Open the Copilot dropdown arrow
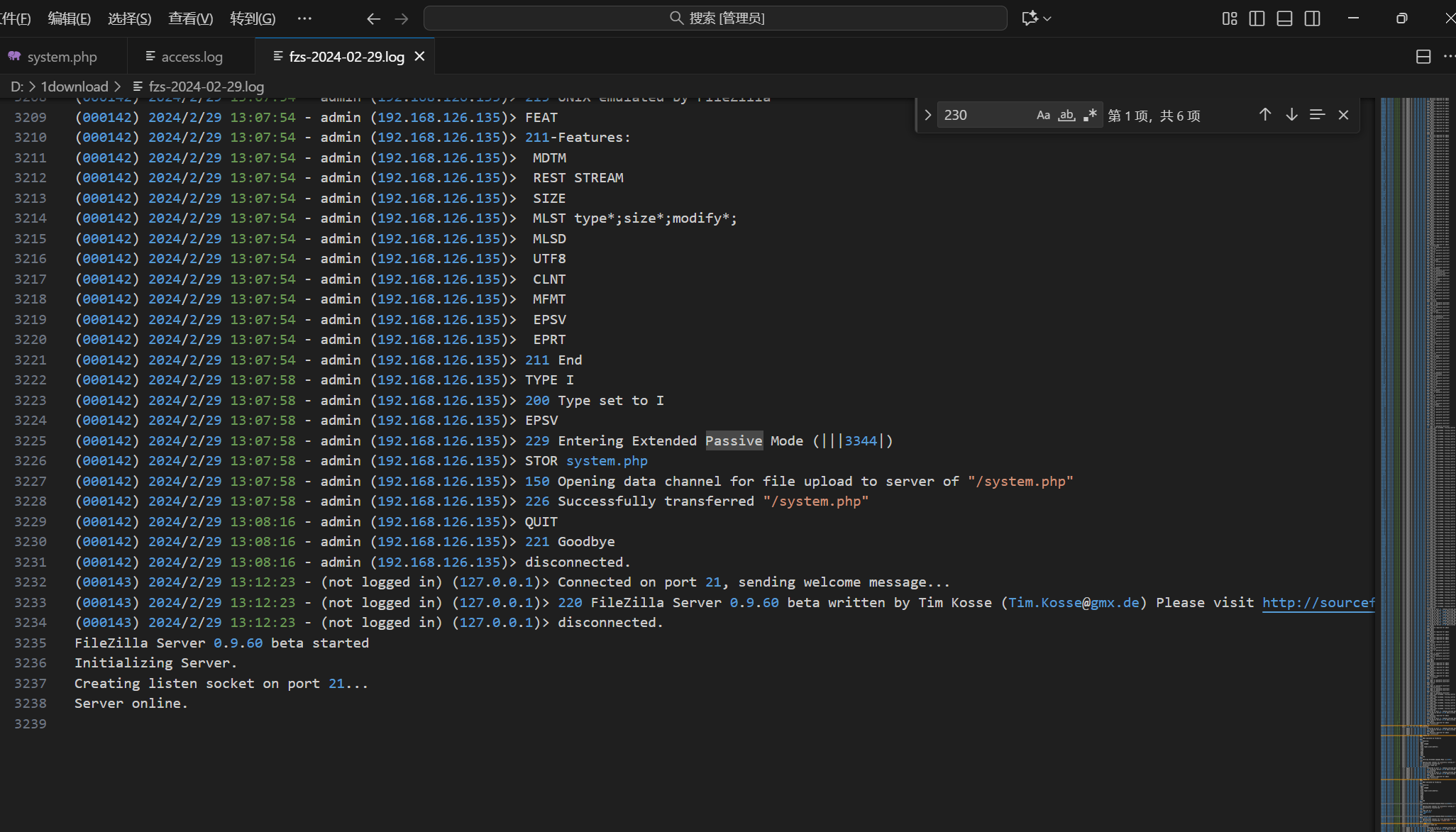This screenshot has height=832, width=1456. coord(1047,18)
